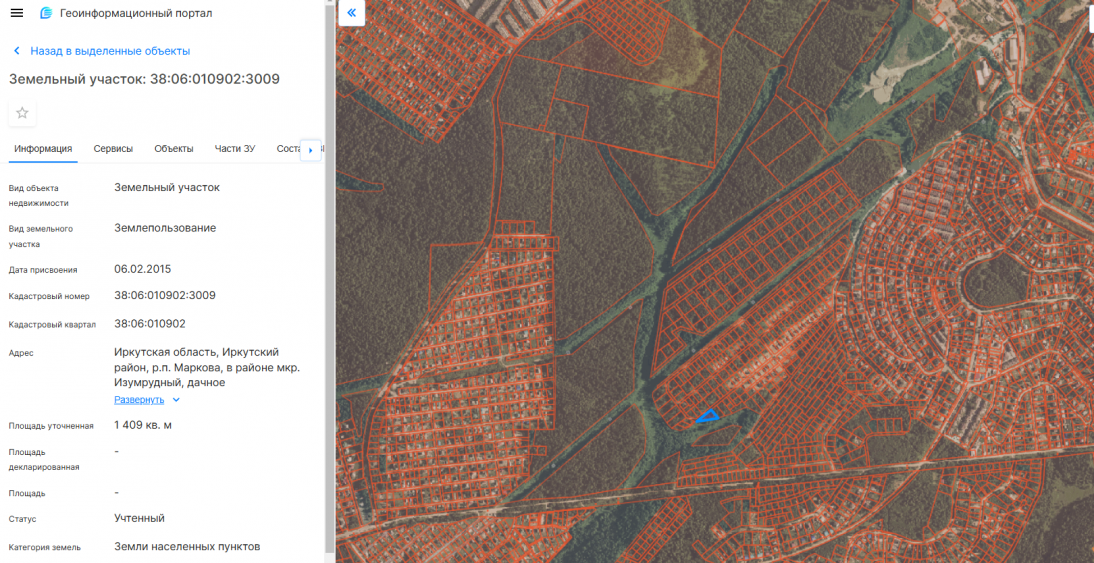Click the area value 1 409 кв. м

click(143, 425)
